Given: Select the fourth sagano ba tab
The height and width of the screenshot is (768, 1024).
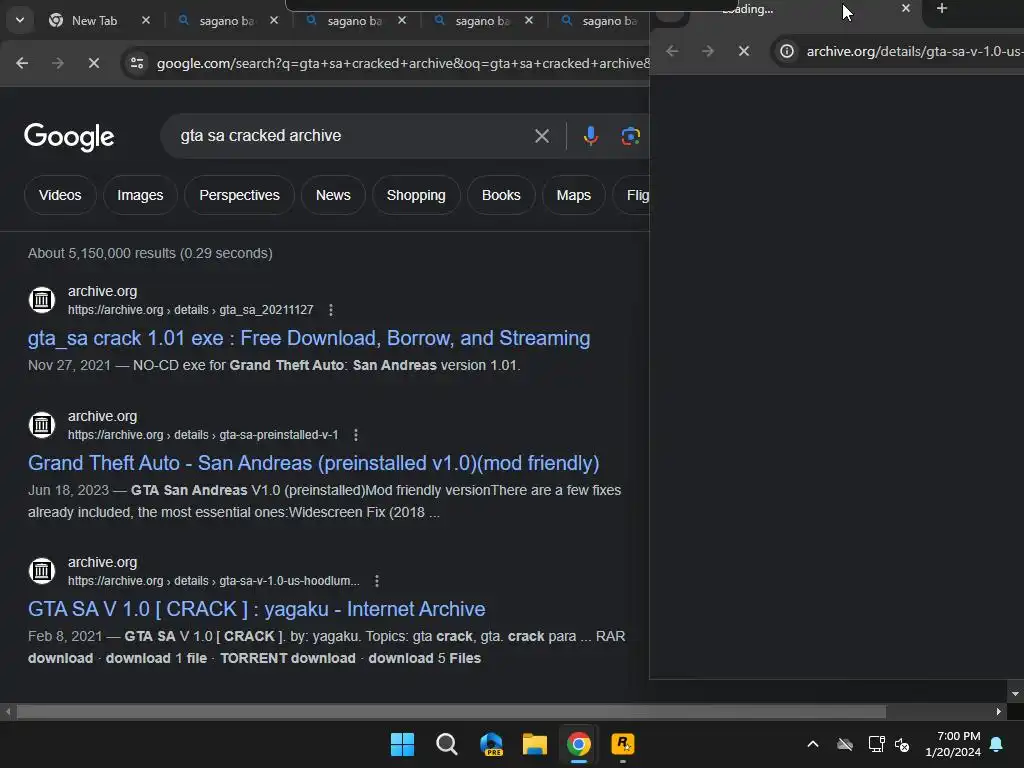Looking at the screenshot, I should (x=601, y=21).
